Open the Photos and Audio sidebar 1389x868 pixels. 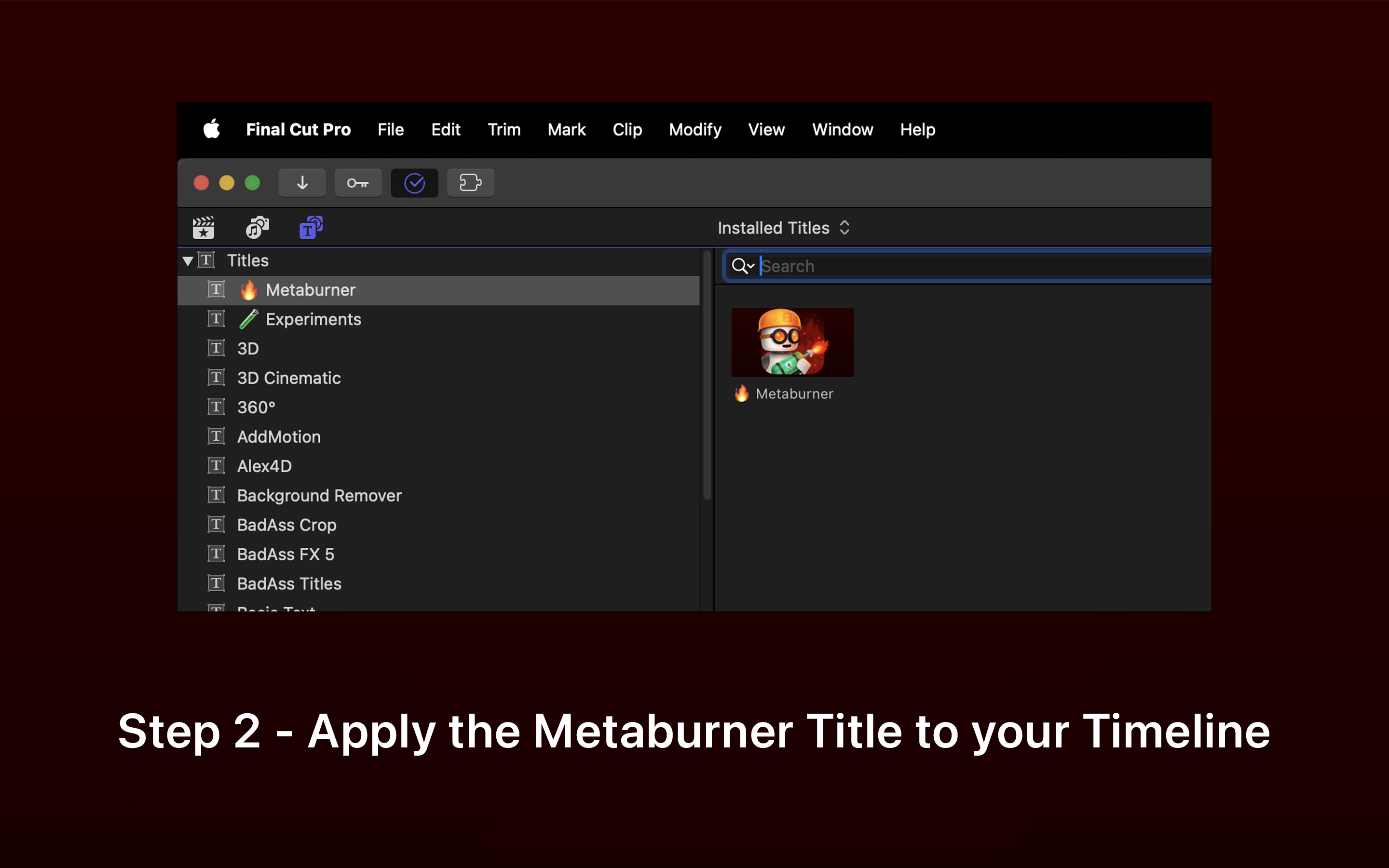pyautogui.click(x=257, y=228)
